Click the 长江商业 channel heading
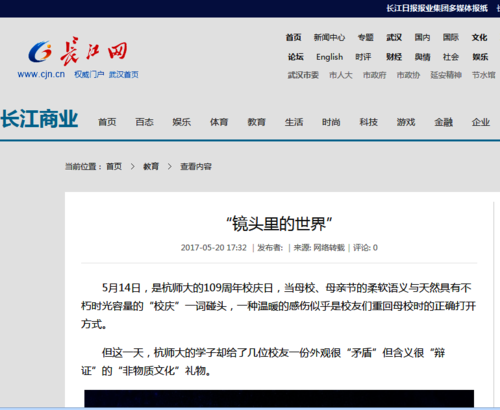This screenshot has height=410, width=500. 39,119
